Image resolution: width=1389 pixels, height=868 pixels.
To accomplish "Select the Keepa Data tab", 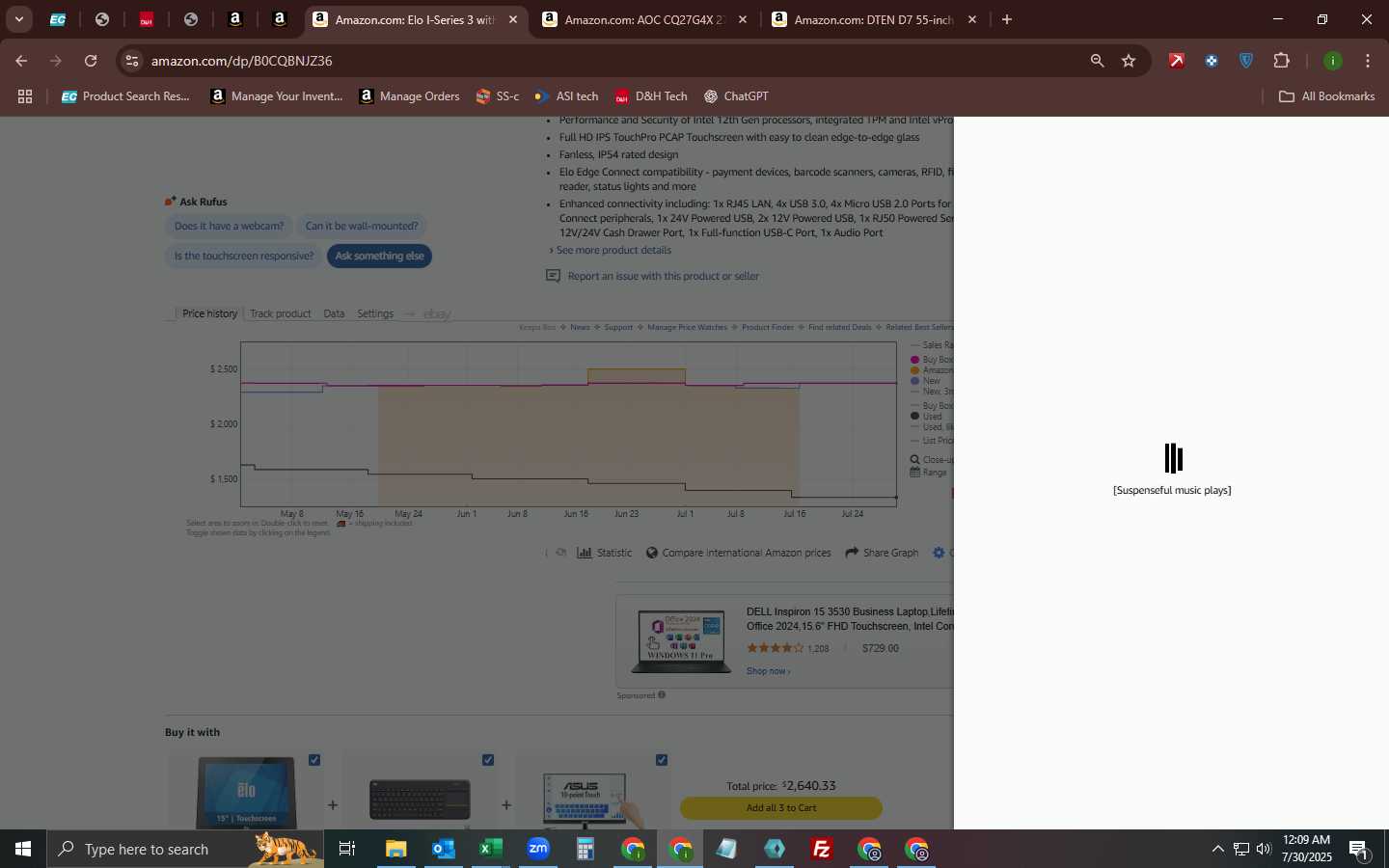I will (334, 313).
